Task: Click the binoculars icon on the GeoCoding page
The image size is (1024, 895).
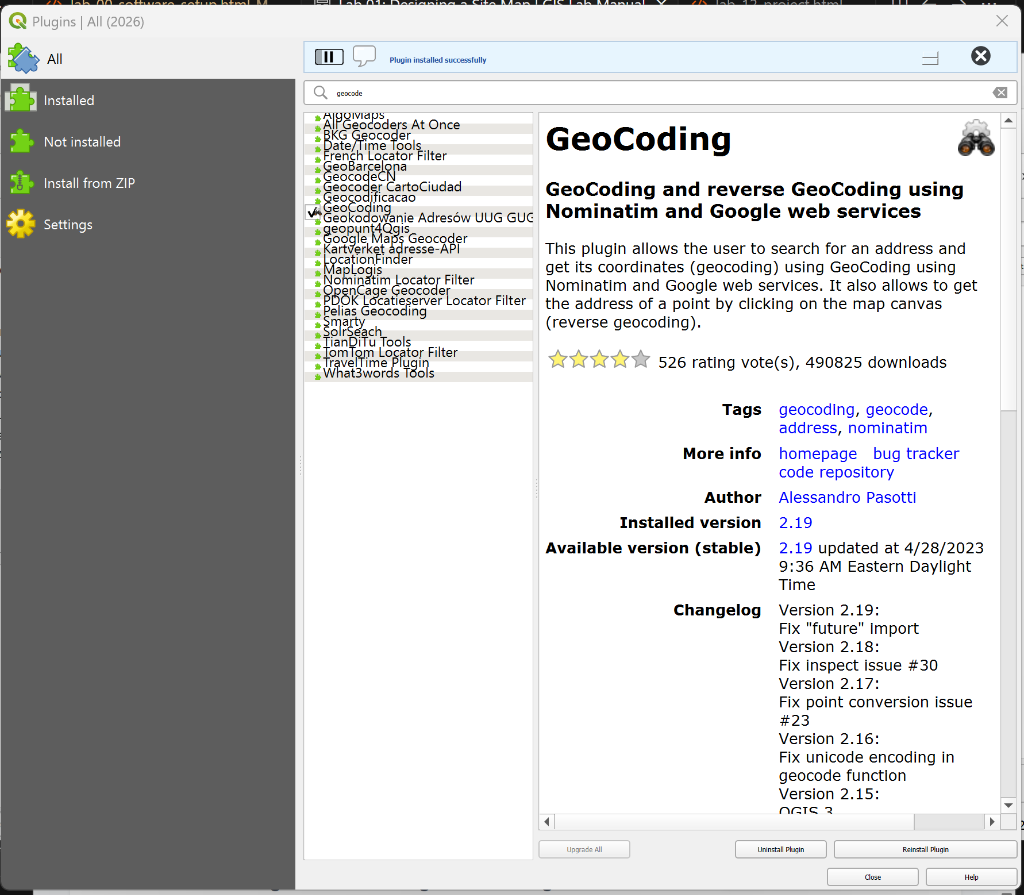Action: (x=975, y=138)
